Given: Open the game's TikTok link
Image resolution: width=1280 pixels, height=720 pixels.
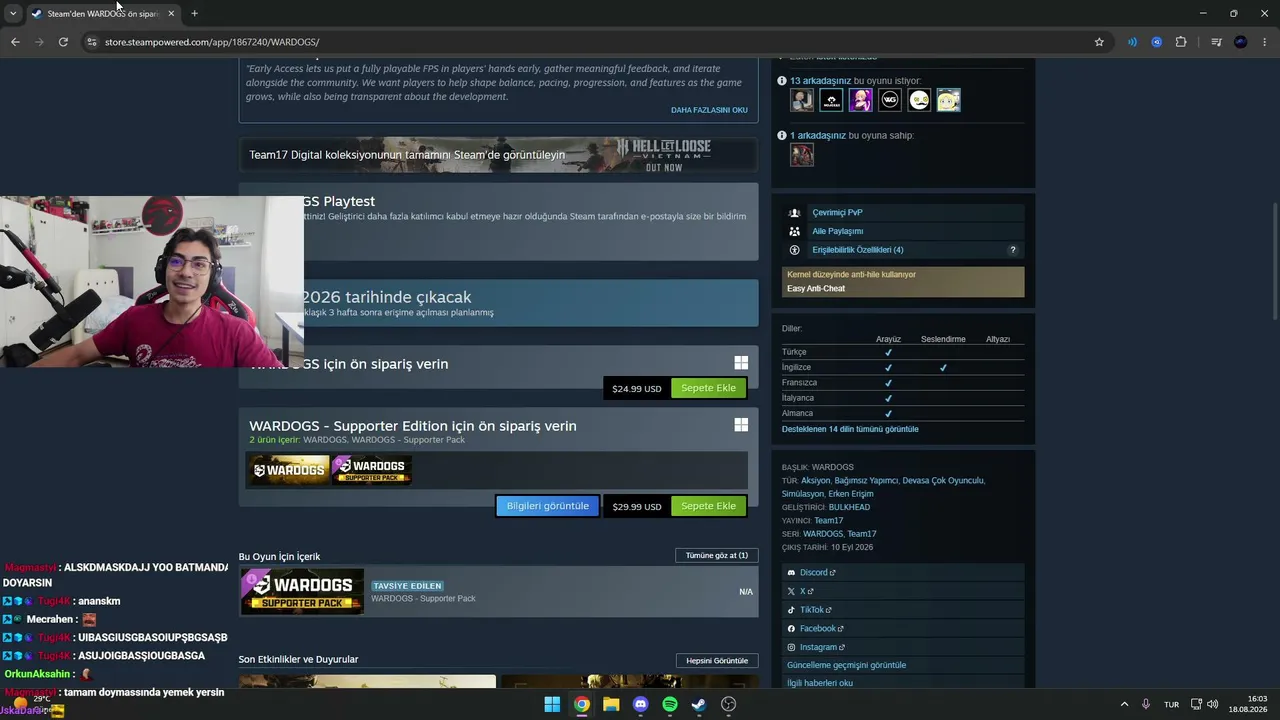Looking at the screenshot, I should 813,610.
